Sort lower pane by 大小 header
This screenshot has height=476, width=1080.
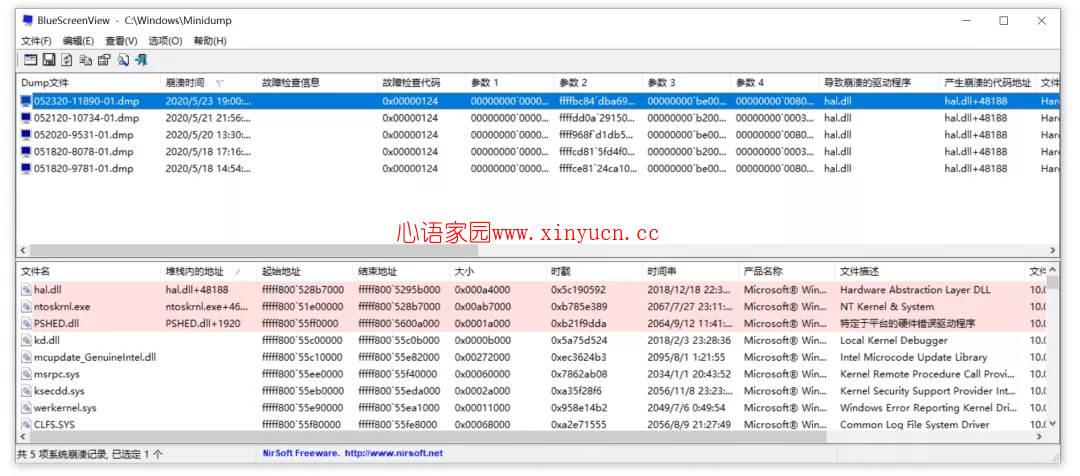pos(497,272)
